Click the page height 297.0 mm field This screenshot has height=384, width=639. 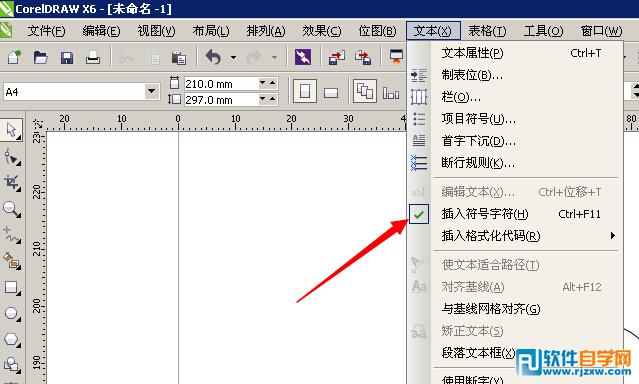[x=221, y=99]
